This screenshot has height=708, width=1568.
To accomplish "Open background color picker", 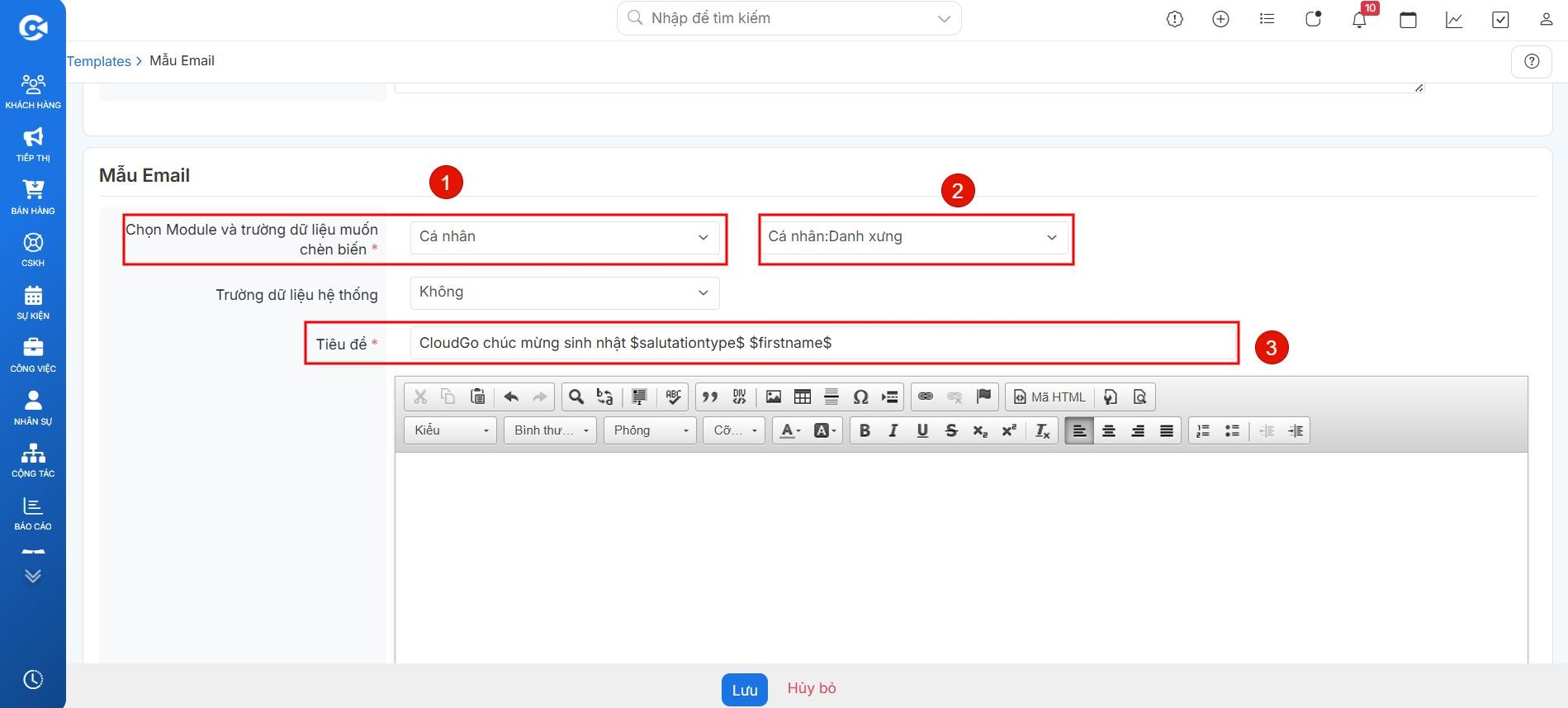I will click(825, 430).
